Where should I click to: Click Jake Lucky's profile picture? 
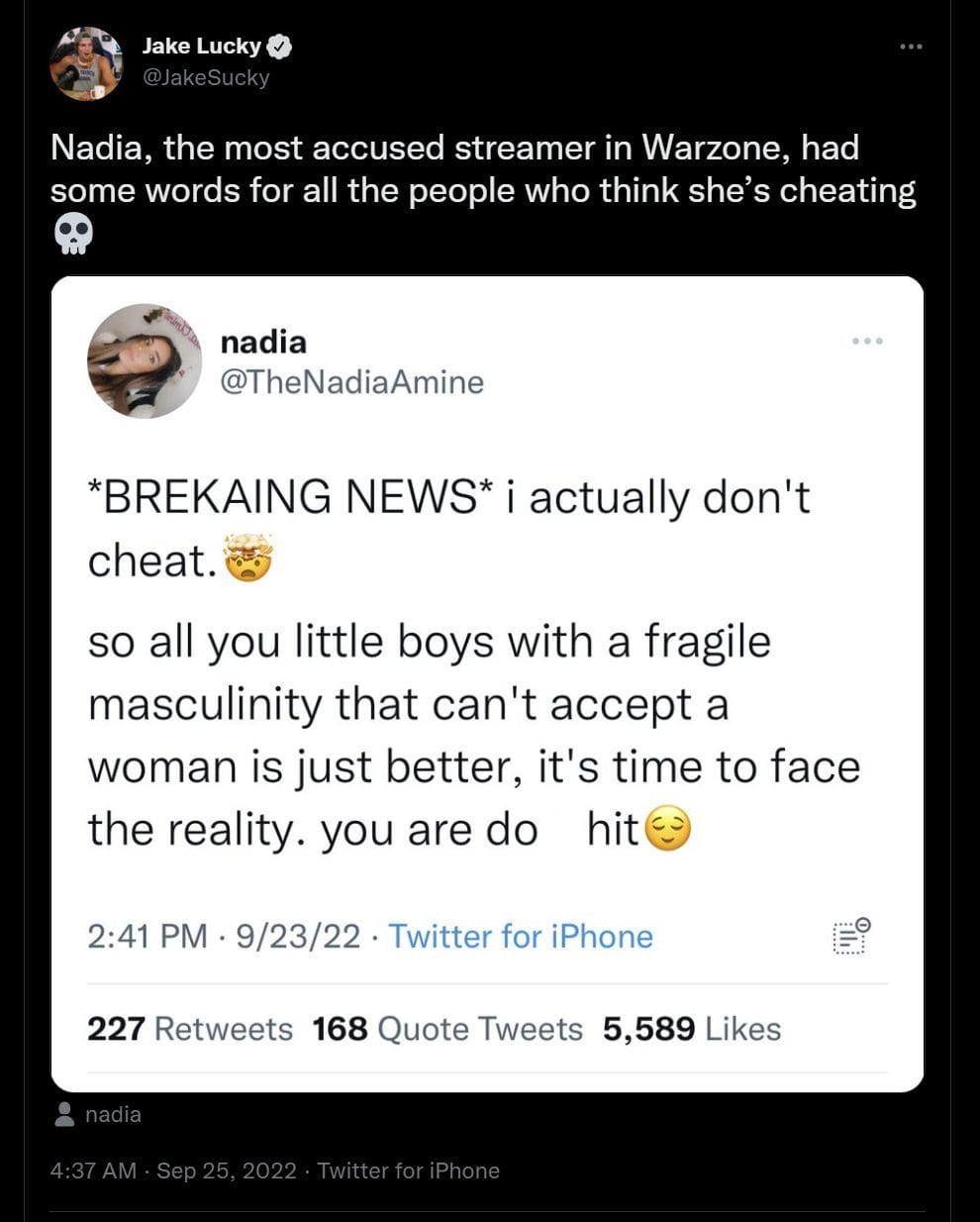coord(86,62)
